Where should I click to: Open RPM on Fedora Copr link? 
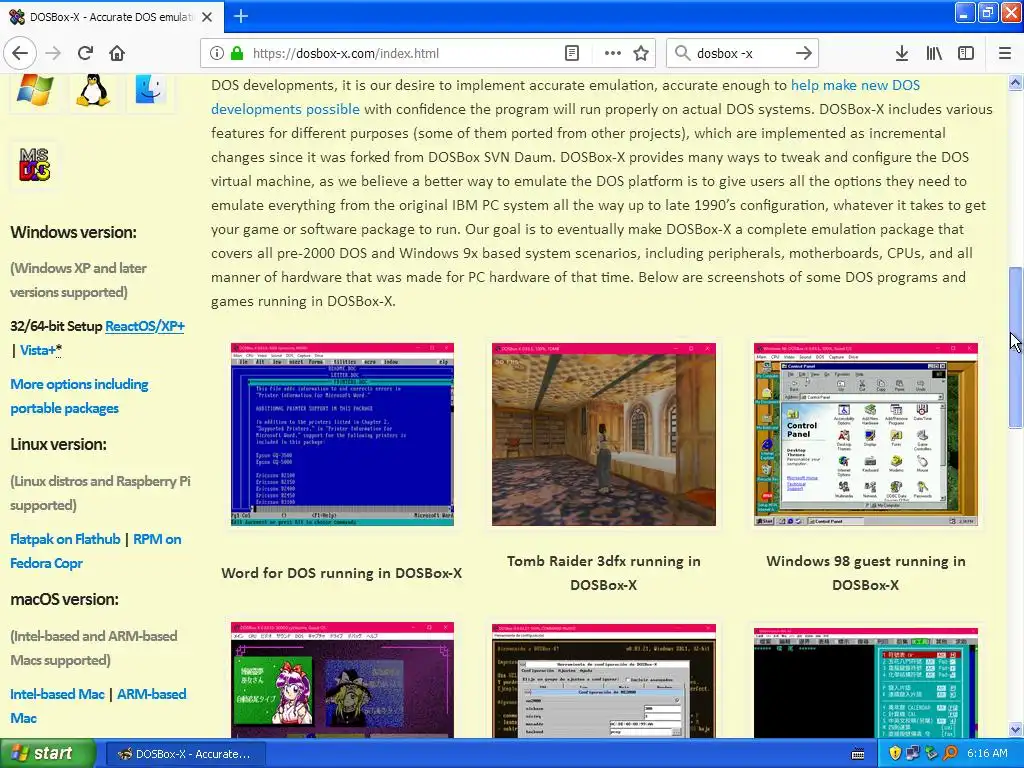pos(95,551)
